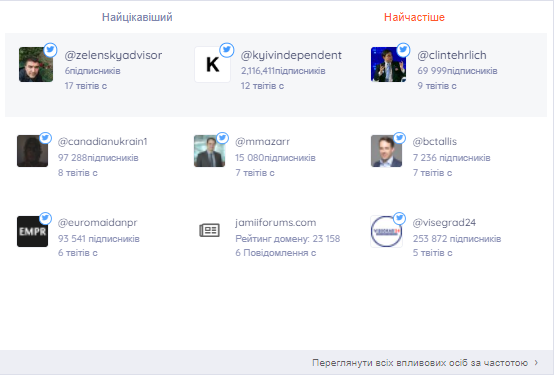Click Twitter badge on @visegrad24 avatar
This screenshot has width=559, height=377.
click(399, 218)
